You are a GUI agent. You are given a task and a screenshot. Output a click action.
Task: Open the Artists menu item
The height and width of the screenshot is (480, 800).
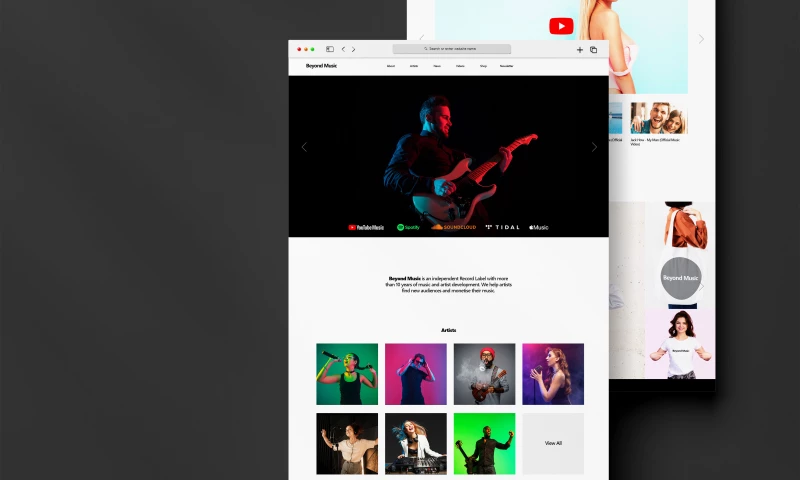pos(414,66)
